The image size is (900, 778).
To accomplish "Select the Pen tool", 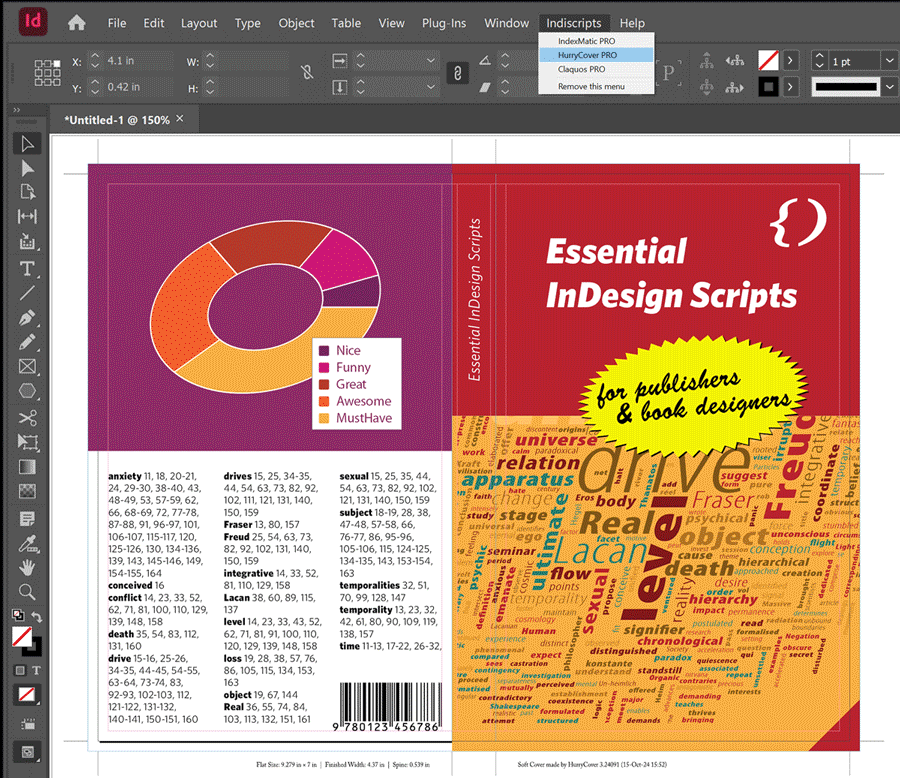I will (x=27, y=318).
